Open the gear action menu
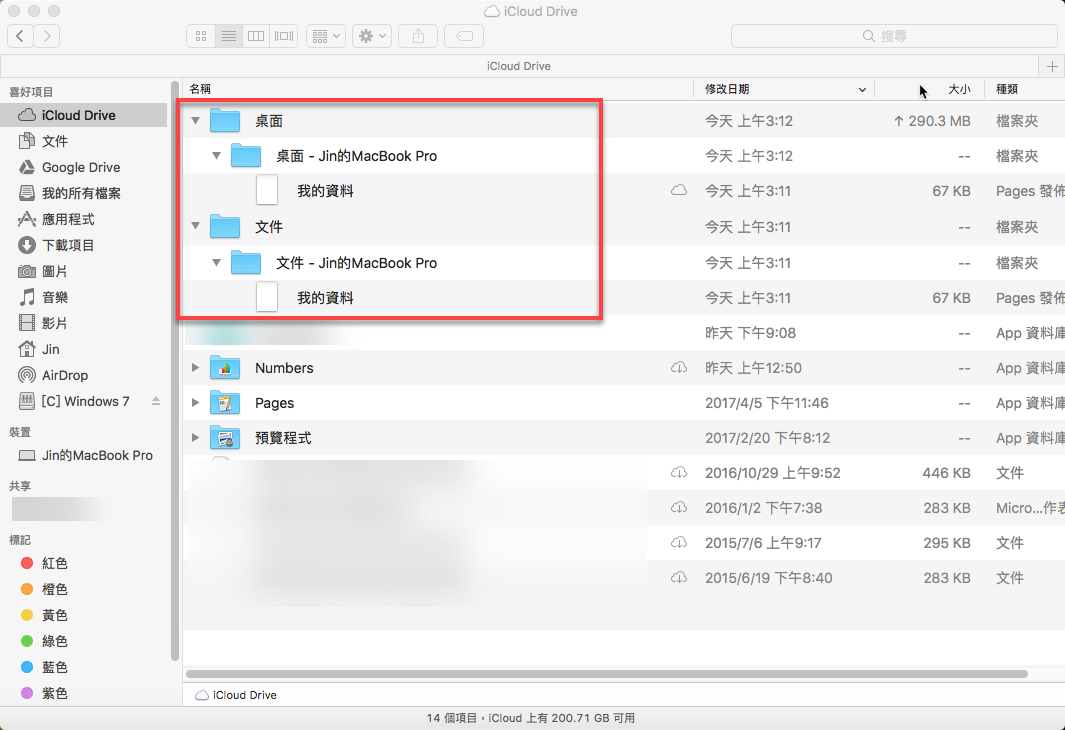The height and width of the screenshot is (730, 1065). 372,36
